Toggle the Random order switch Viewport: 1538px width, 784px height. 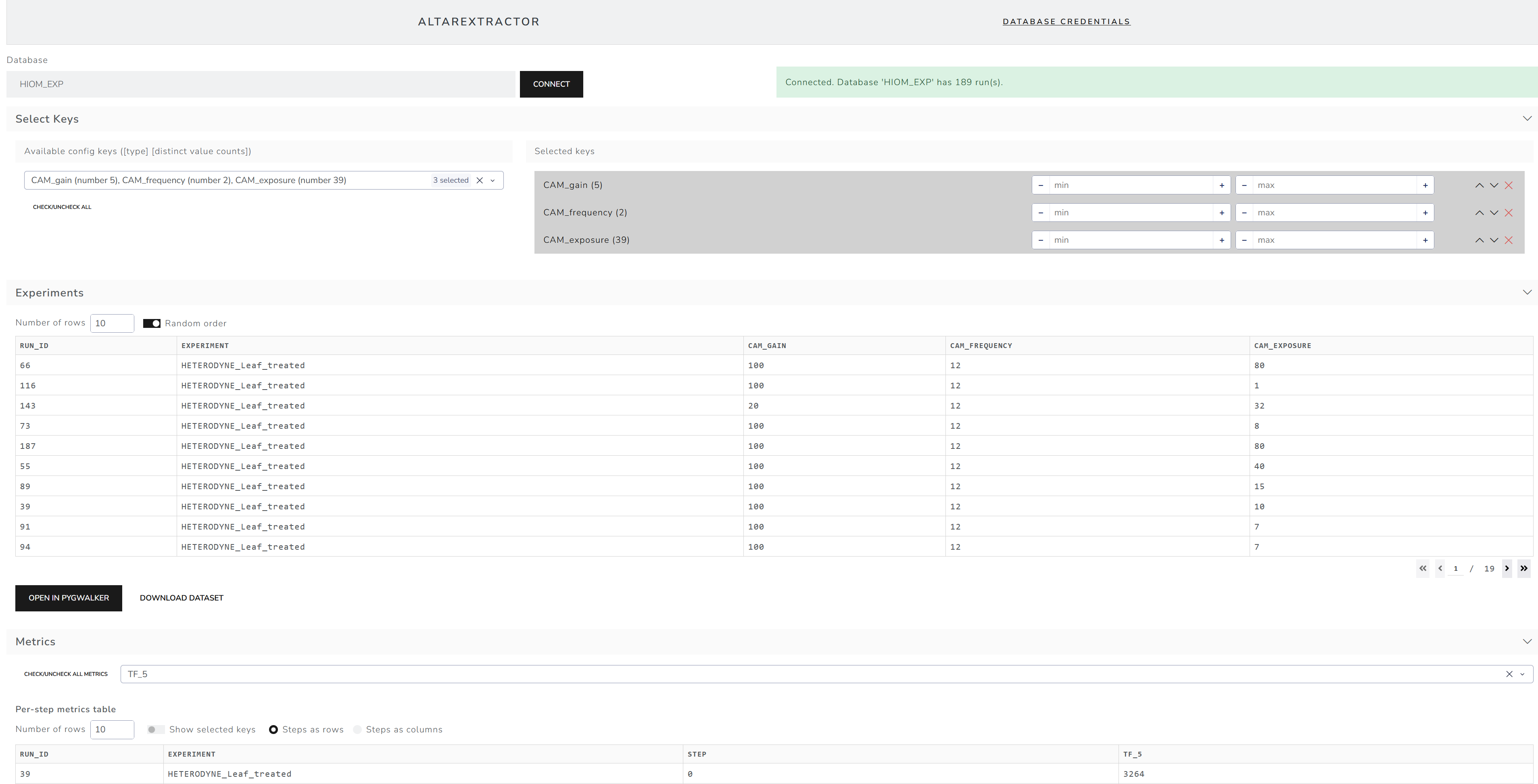click(152, 323)
